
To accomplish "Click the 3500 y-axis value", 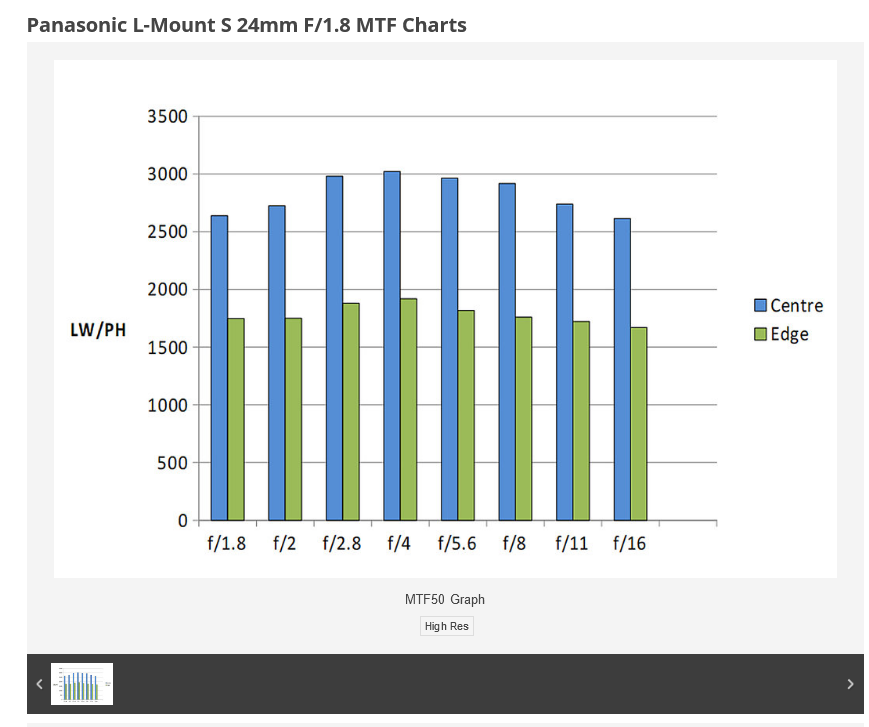I will tap(167, 116).
